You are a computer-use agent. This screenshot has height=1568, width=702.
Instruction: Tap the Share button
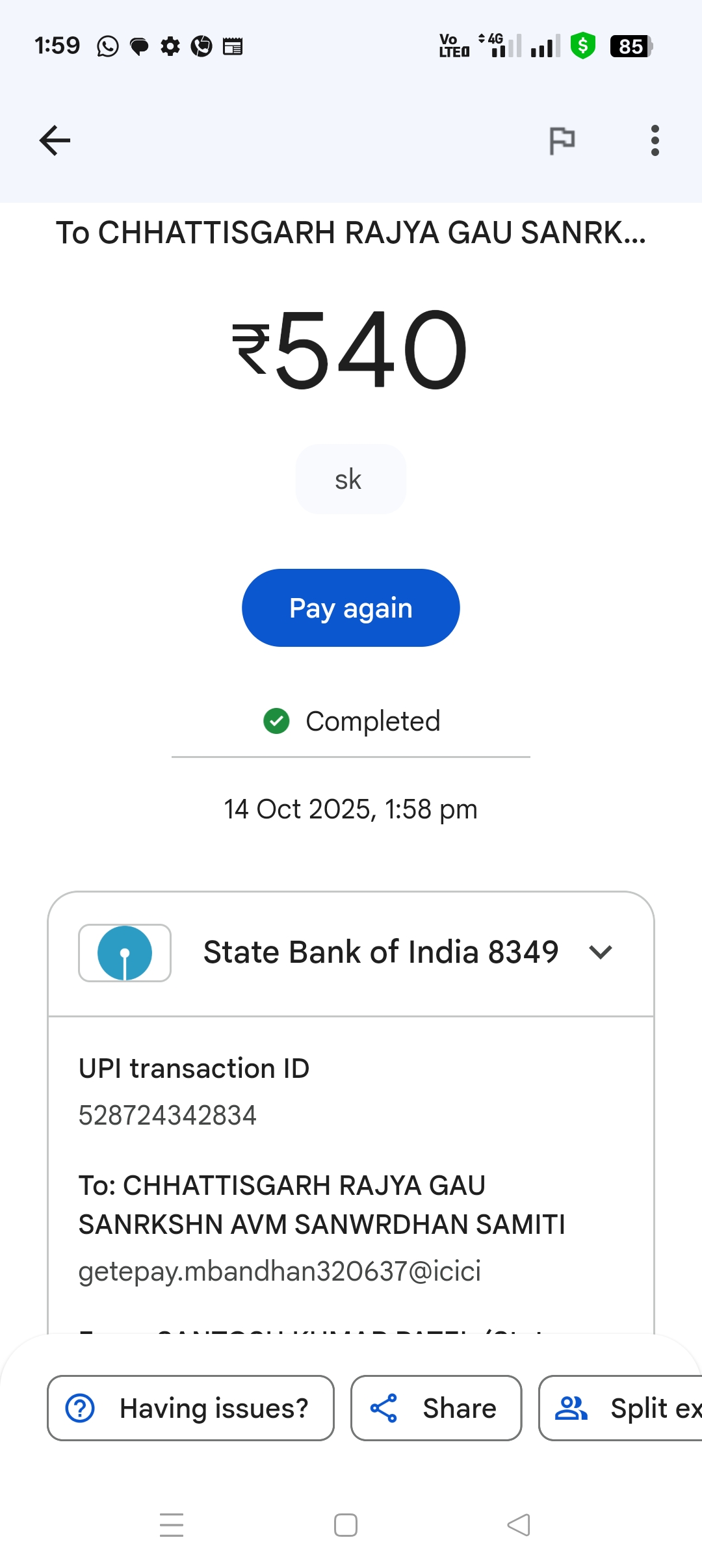(x=436, y=1408)
